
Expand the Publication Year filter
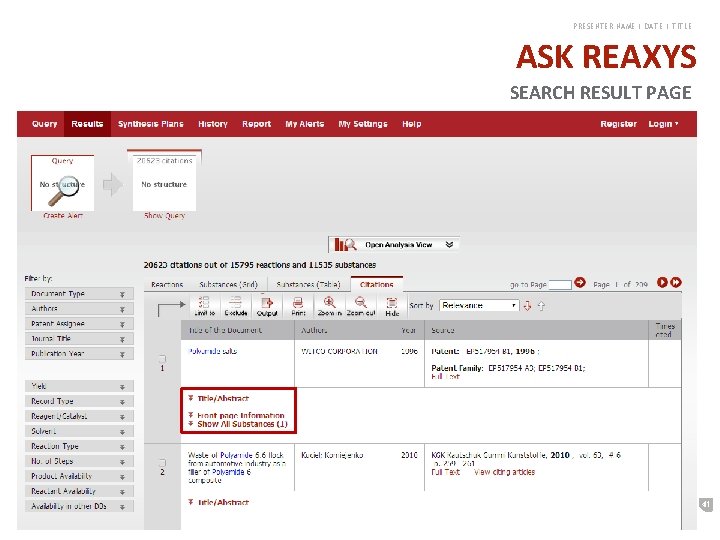(79, 354)
